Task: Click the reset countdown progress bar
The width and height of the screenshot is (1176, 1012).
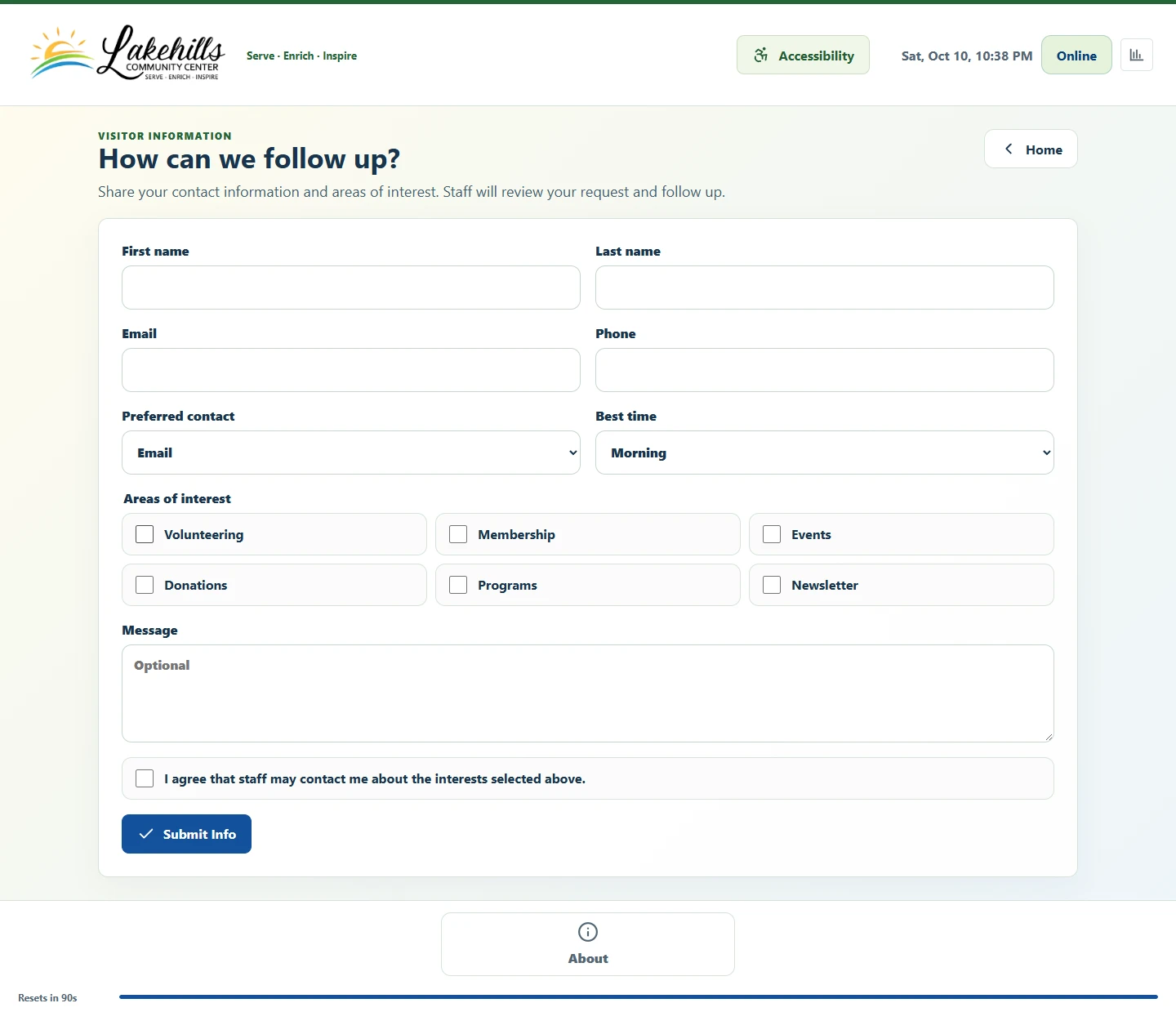Action: [639, 996]
